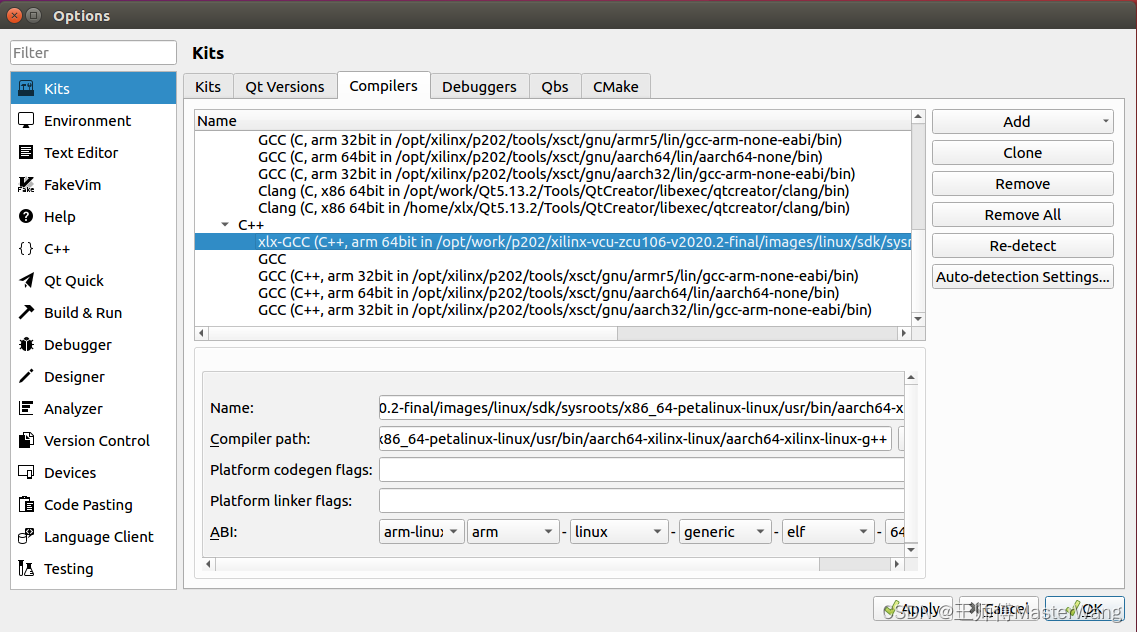Viewport: 1137px width, 632px height.
Task: Click the Compiler path input field
Action: click(635, 439)
